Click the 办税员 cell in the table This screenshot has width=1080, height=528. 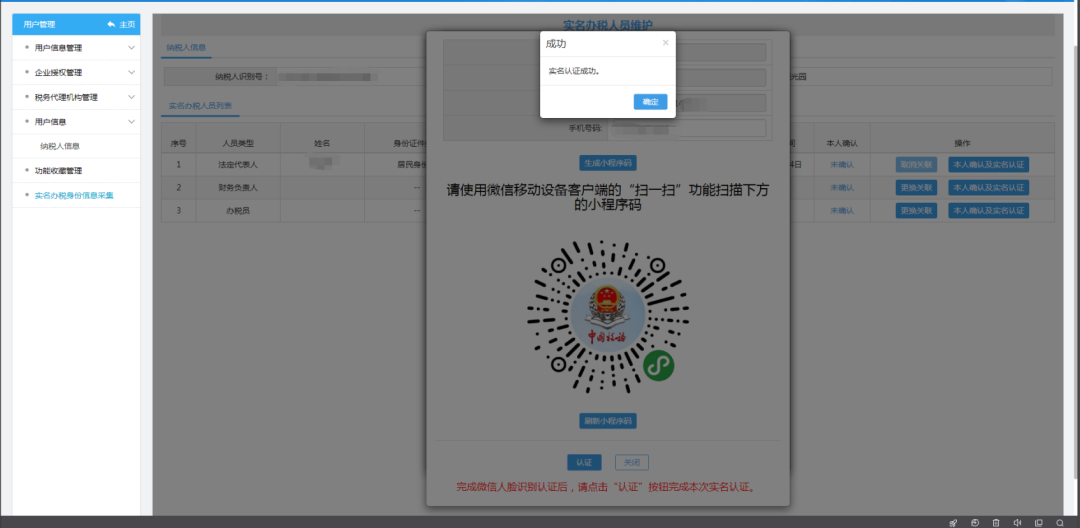click(x=238, y=211)
